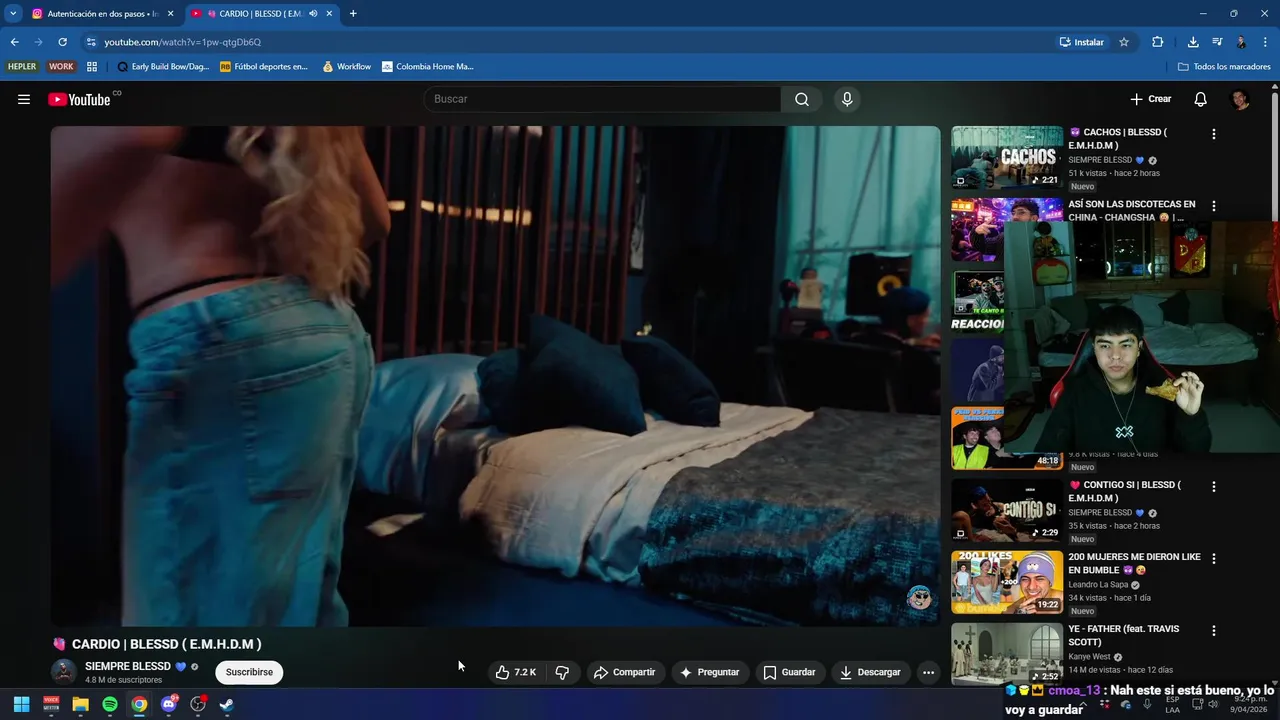Open YouTube notifications bell

[1201, 99]
